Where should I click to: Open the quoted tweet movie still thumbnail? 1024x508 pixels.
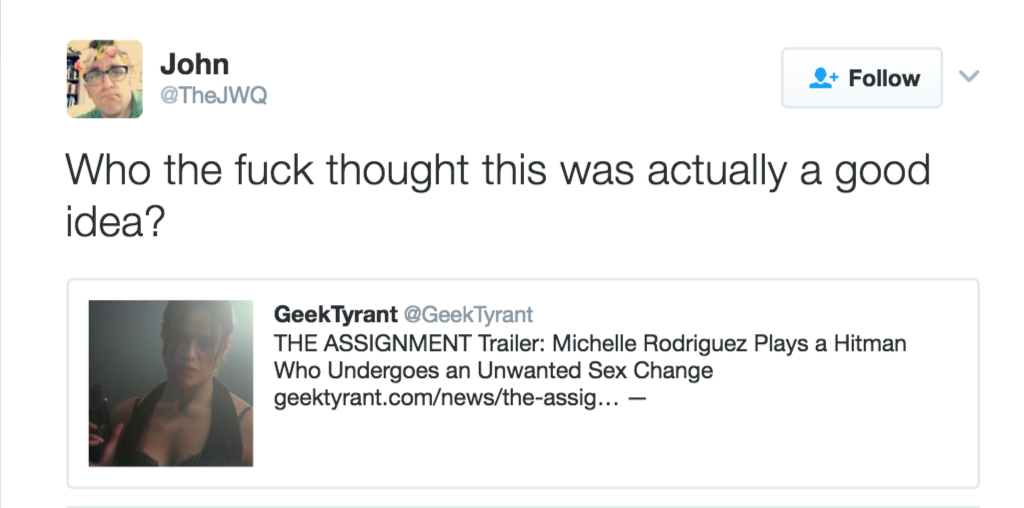point(170,383)
